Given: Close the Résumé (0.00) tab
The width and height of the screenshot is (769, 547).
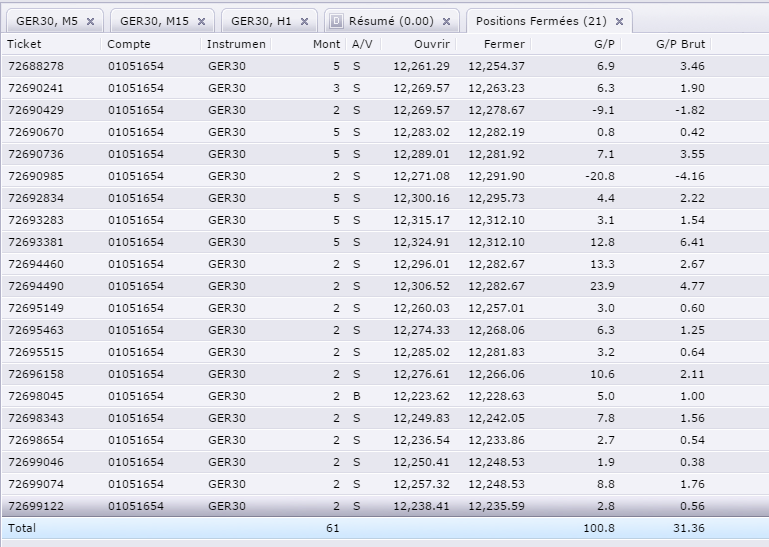Looking at the screenshot, I should click(x=446, y=22).
